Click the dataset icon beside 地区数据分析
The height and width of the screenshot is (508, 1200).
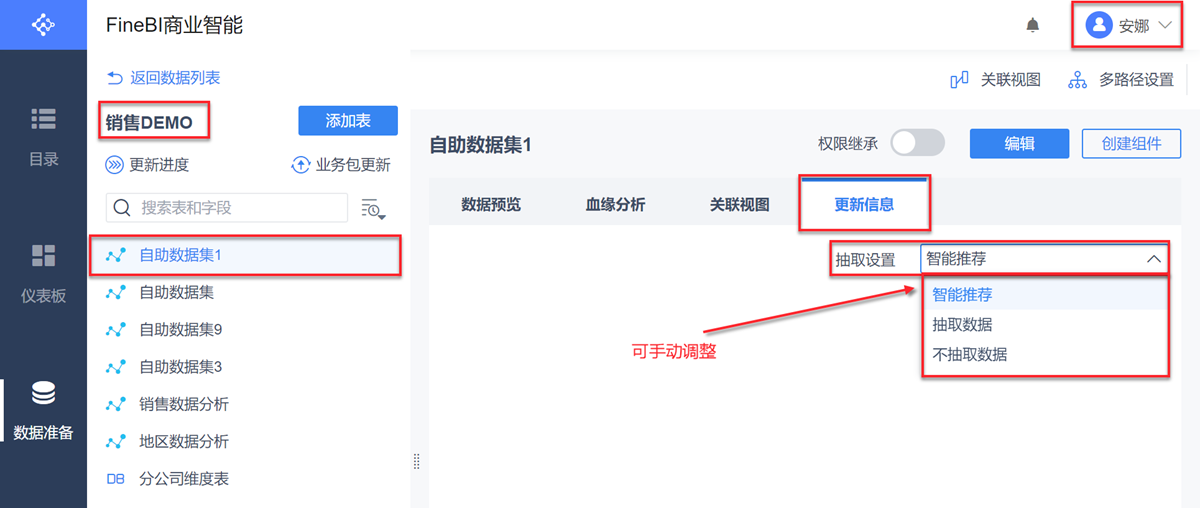(116, 441)
